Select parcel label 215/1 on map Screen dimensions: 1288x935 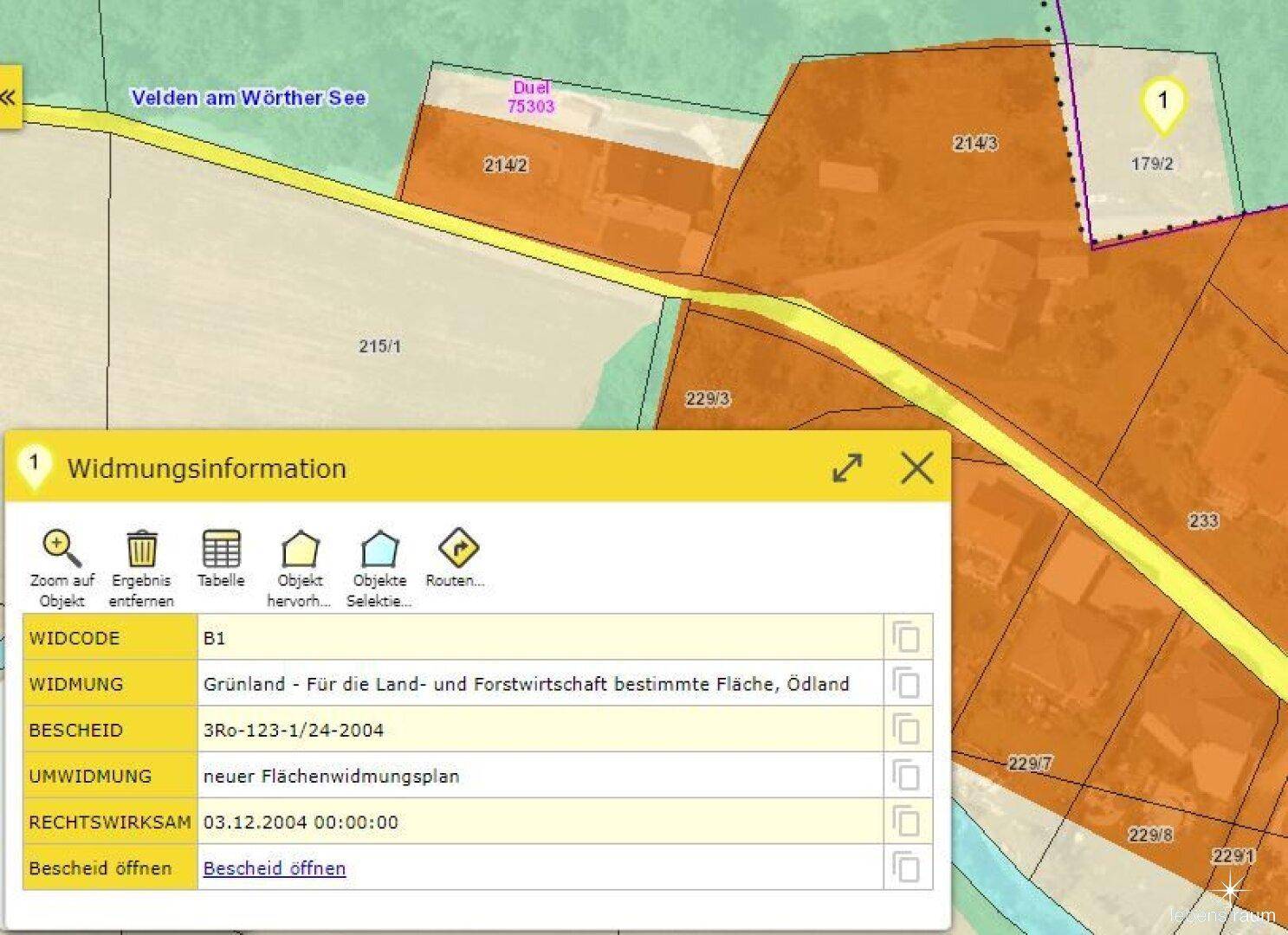[x=379, y=346]
